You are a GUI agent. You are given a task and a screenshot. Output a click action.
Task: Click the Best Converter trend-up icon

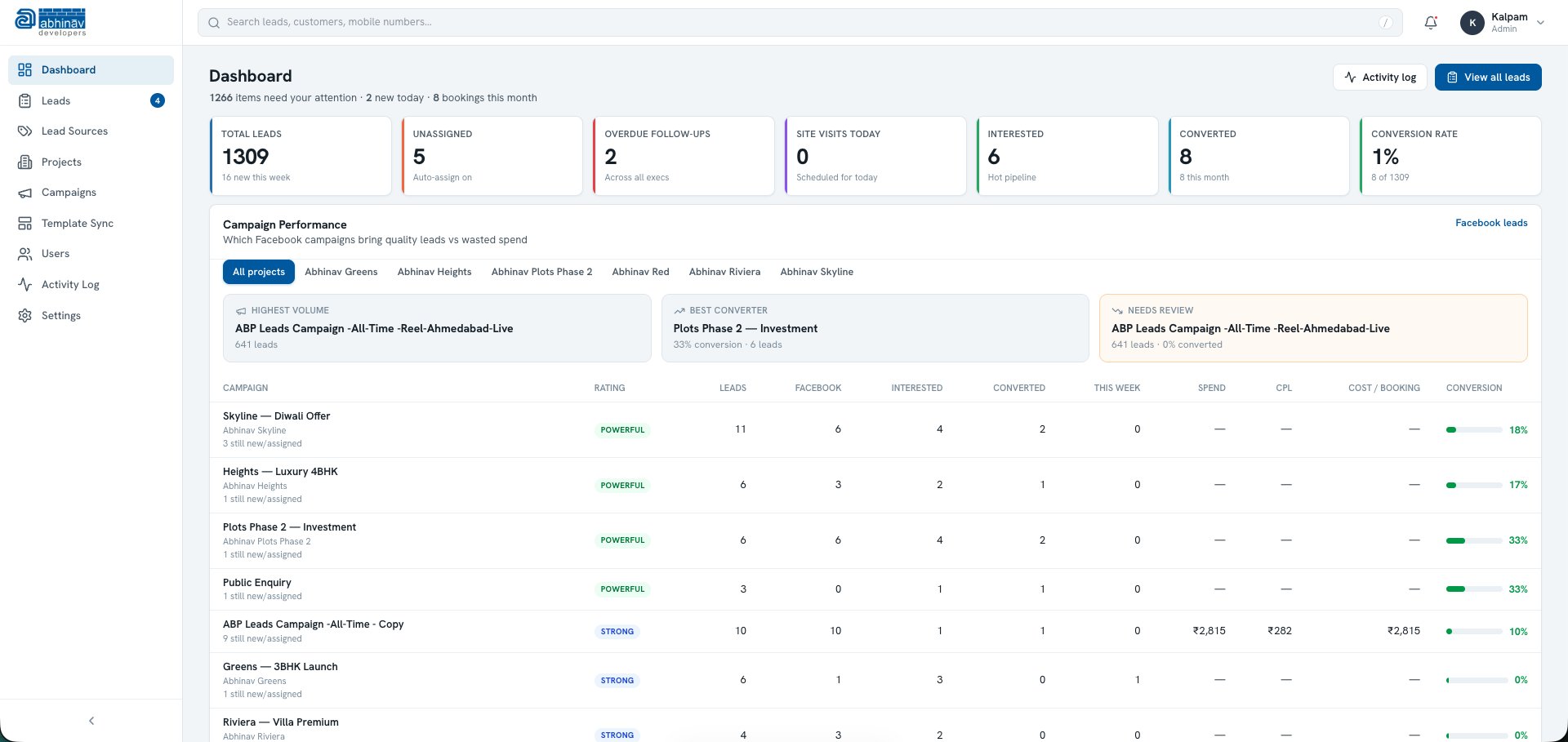679,311
